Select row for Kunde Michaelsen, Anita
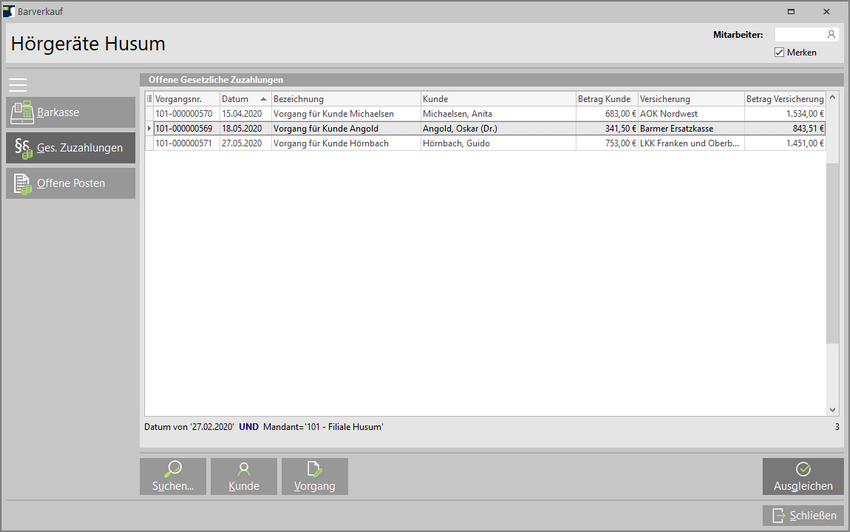Viewport: 850px width, 532px height. tap(498, 114)
